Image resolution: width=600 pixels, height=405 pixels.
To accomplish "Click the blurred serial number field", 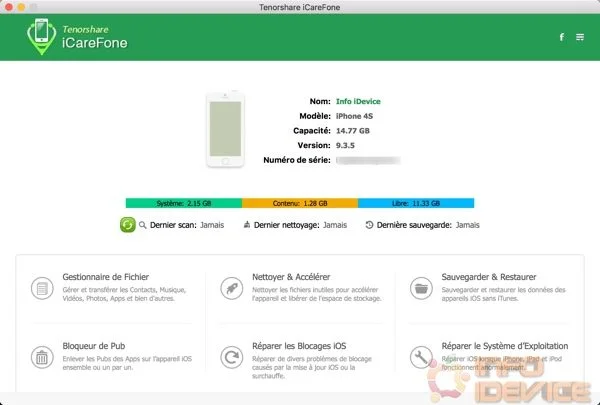I will [x=368, y=160].
